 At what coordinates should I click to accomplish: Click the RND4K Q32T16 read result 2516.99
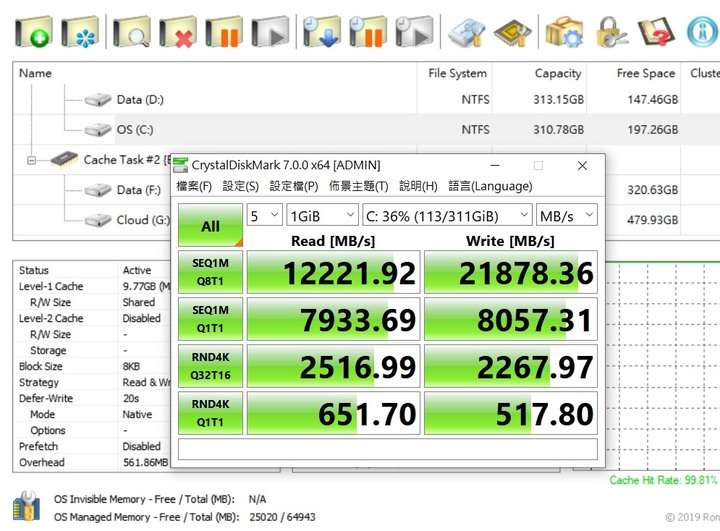333,366
